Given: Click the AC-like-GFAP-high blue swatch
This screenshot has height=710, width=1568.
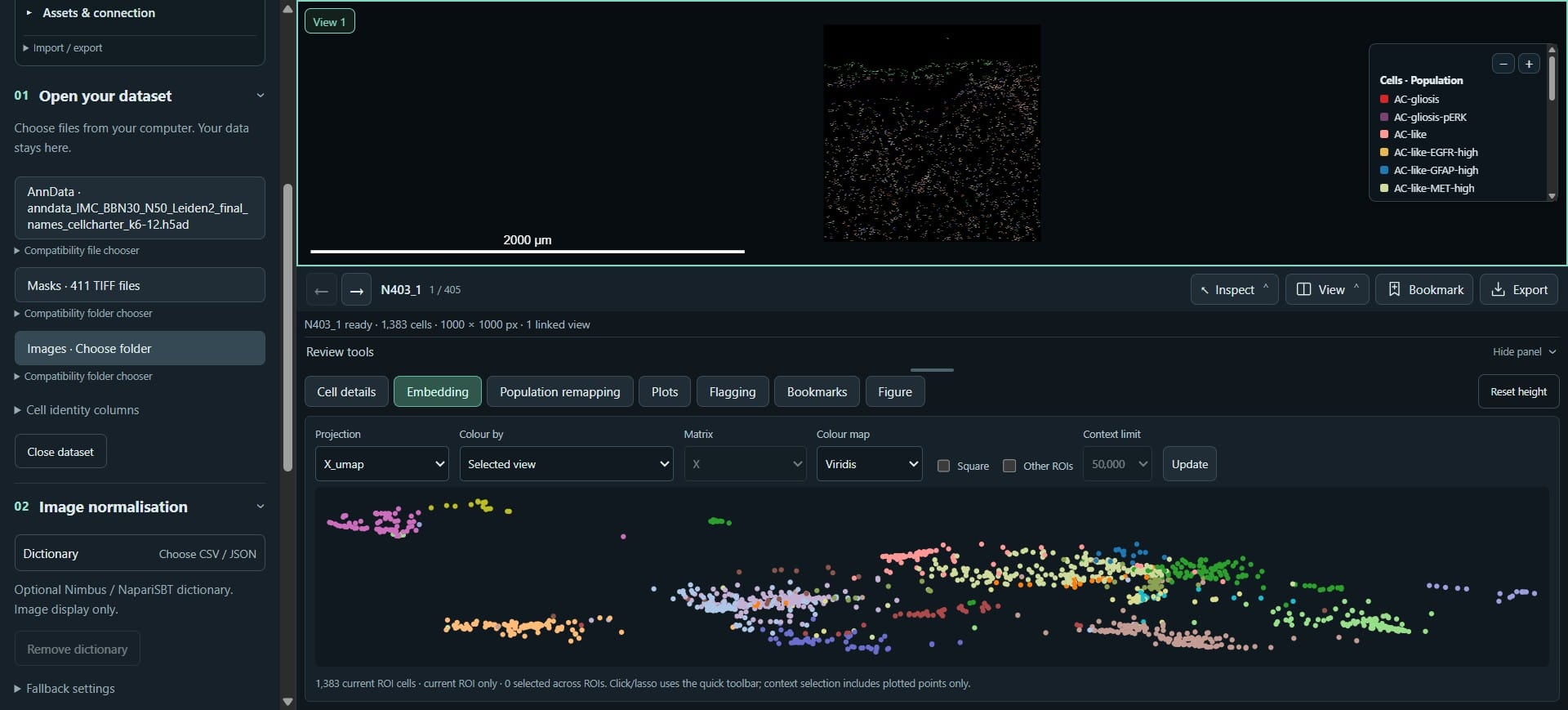Looking at the screenshot, I should [1384, 170].
